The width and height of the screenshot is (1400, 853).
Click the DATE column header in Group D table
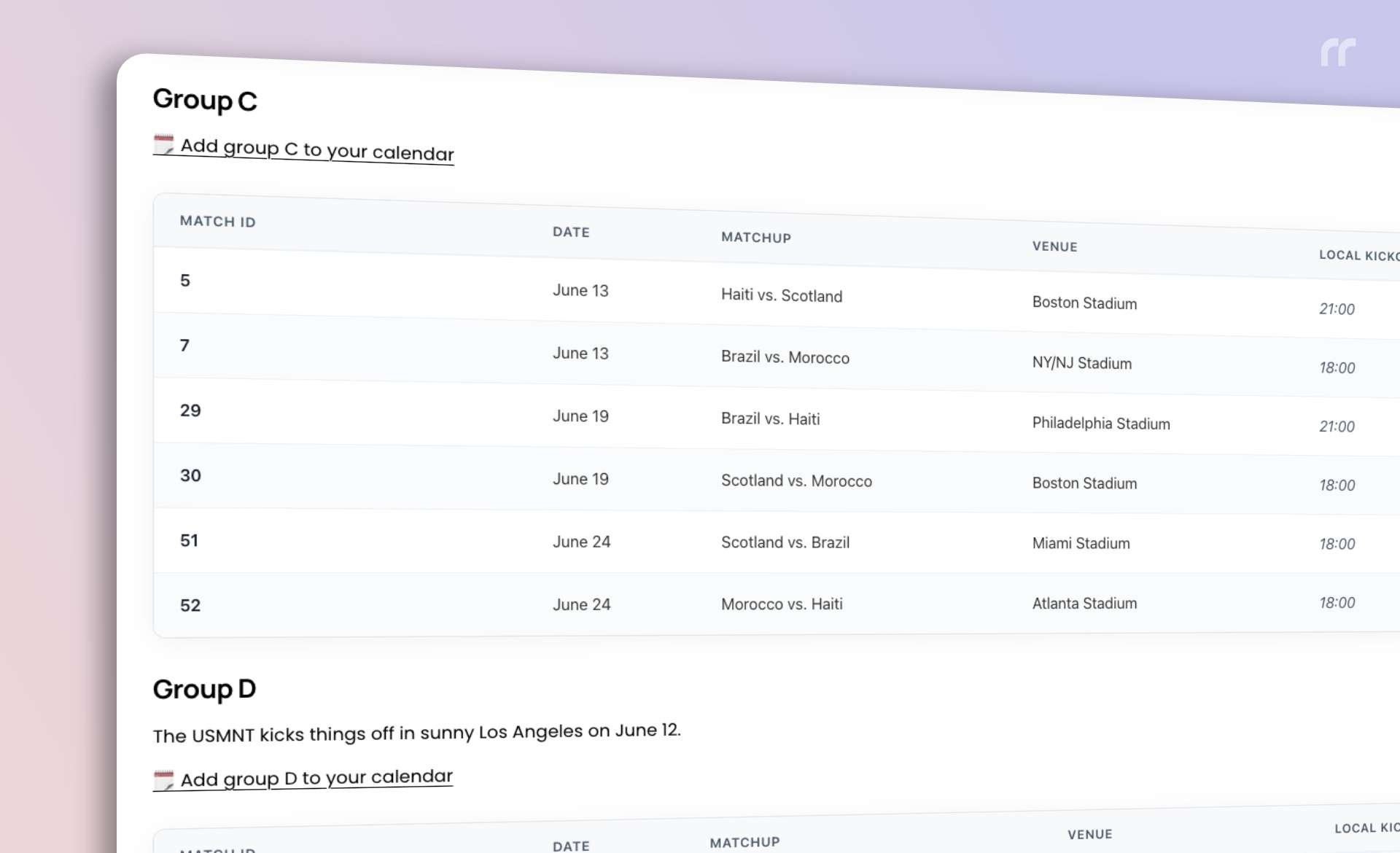[571, 846]
